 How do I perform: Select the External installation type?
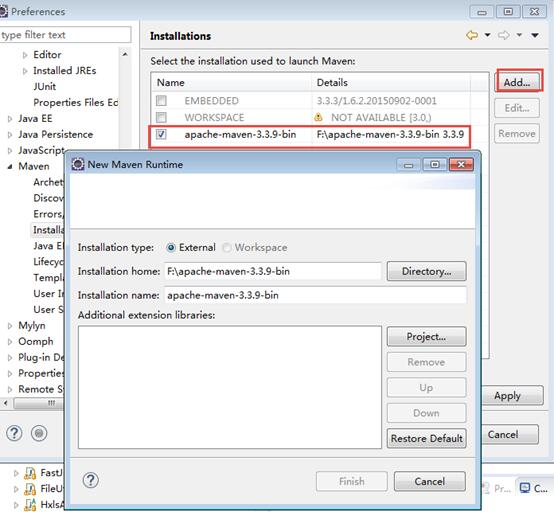[x=171, y=247]
